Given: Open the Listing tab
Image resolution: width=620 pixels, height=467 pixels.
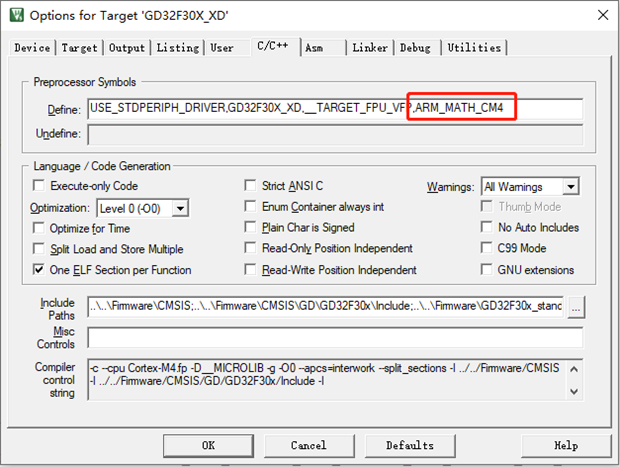Looking at the screenshot, I should [x=178, y=48].
